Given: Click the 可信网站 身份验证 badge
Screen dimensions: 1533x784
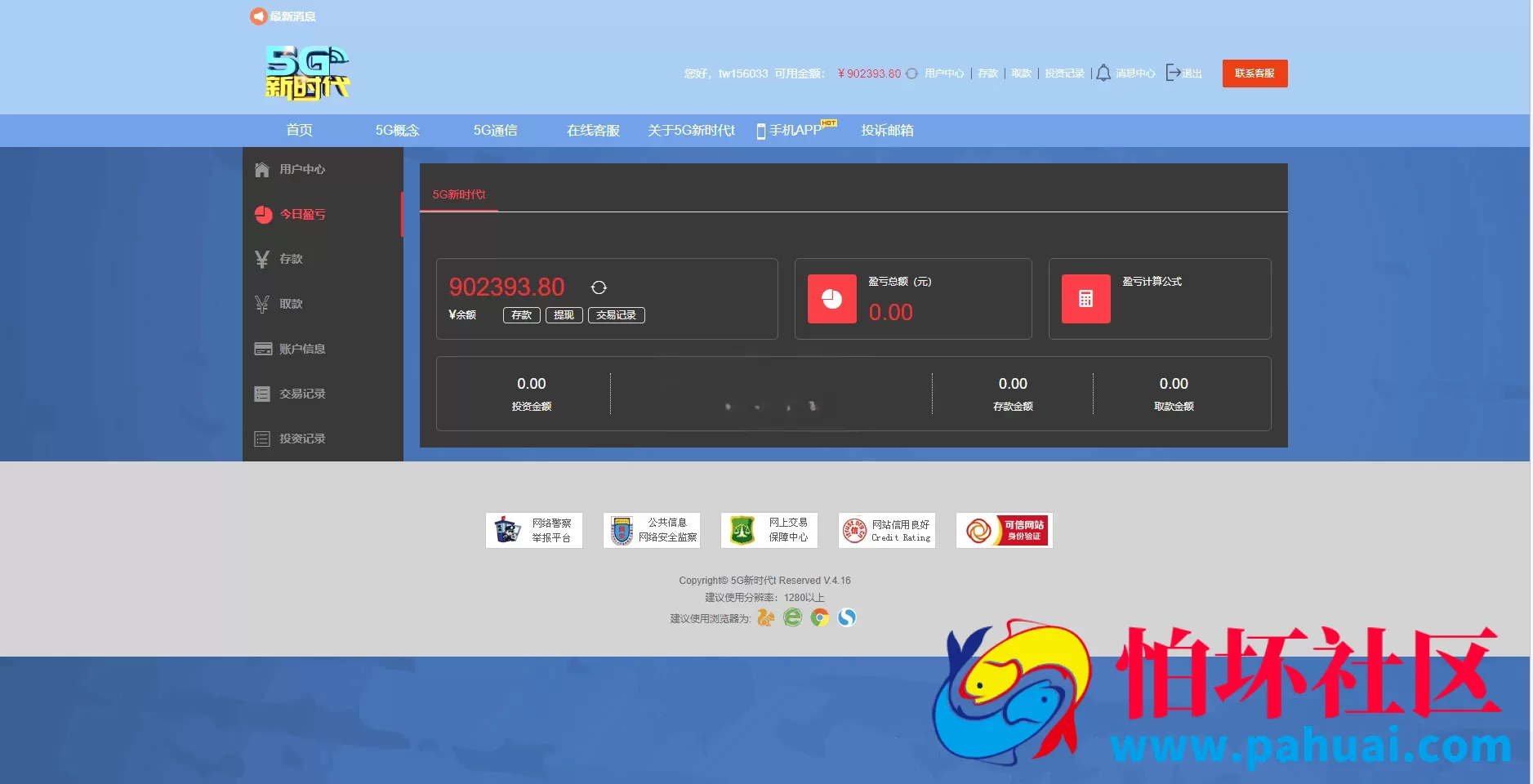Looking at the screenshot, I should (1004, 531).
